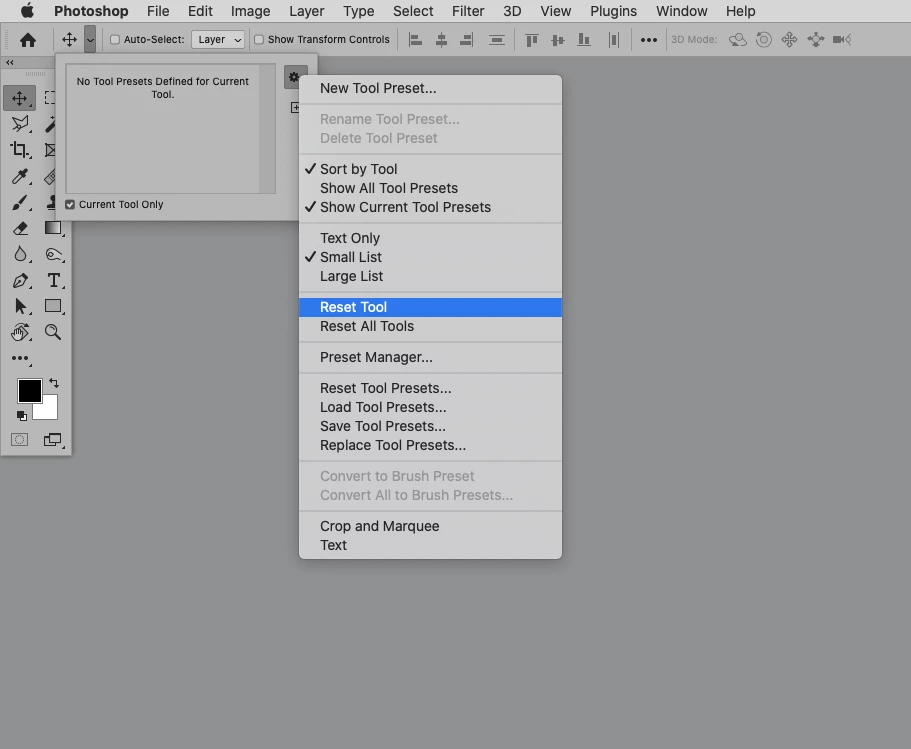Reset default foreground background colors

coord(21,415)
